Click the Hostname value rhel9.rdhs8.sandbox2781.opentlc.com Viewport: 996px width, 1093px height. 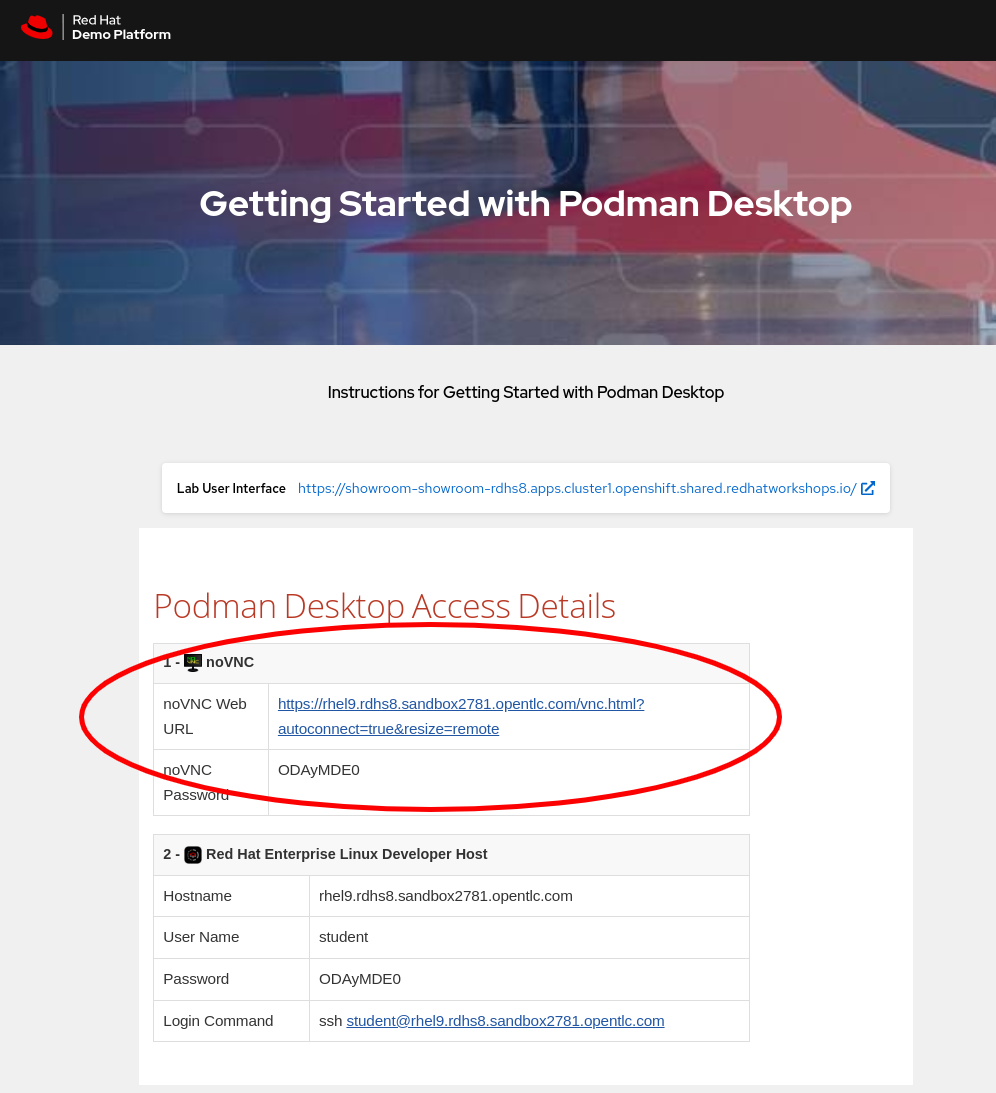click(x=445, y=896)
